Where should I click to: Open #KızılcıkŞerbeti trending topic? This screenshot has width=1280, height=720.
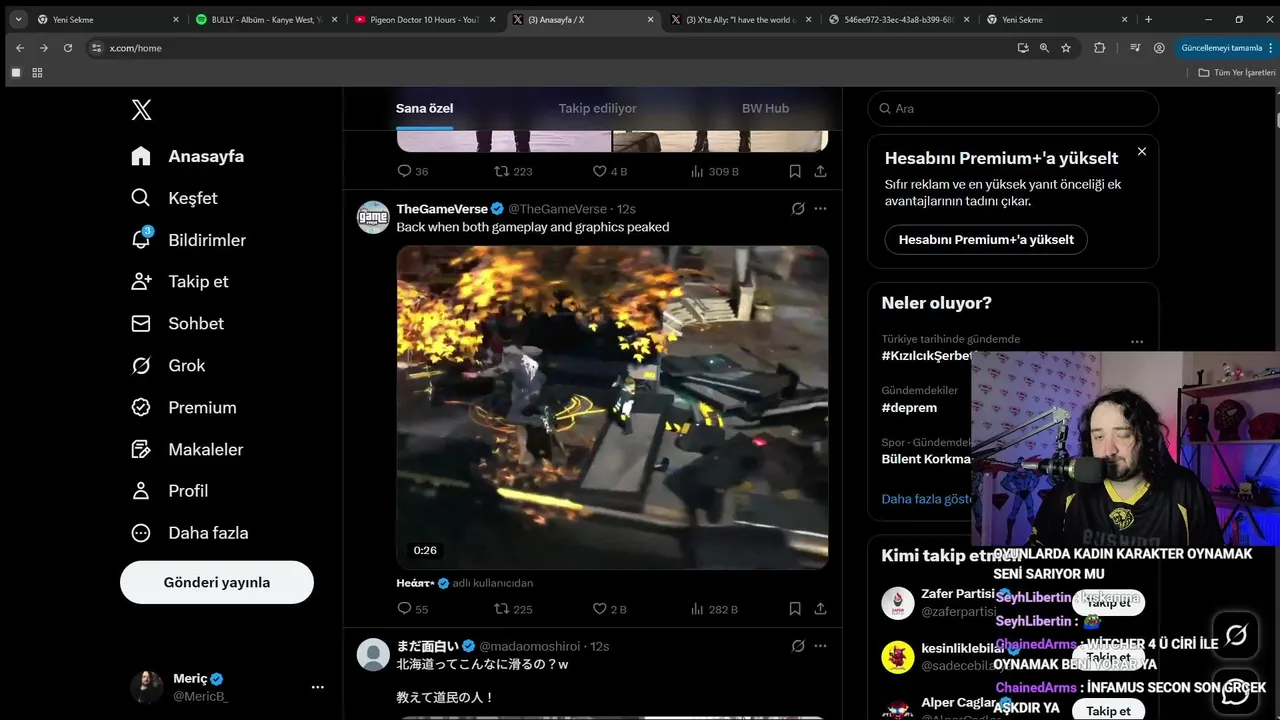(x=927, y=355)
